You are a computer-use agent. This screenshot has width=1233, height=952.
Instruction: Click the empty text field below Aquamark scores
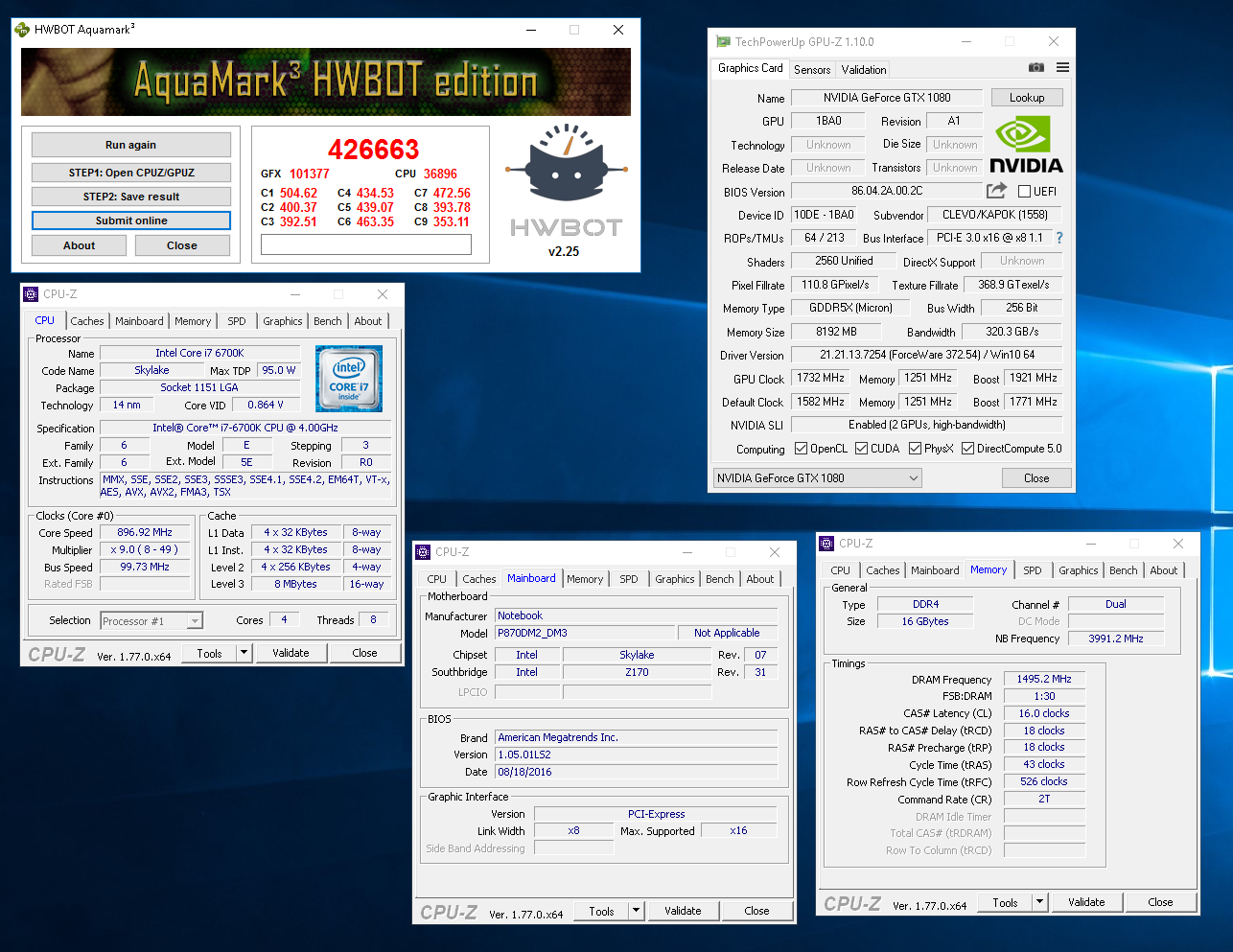click(x=366, y=244)
